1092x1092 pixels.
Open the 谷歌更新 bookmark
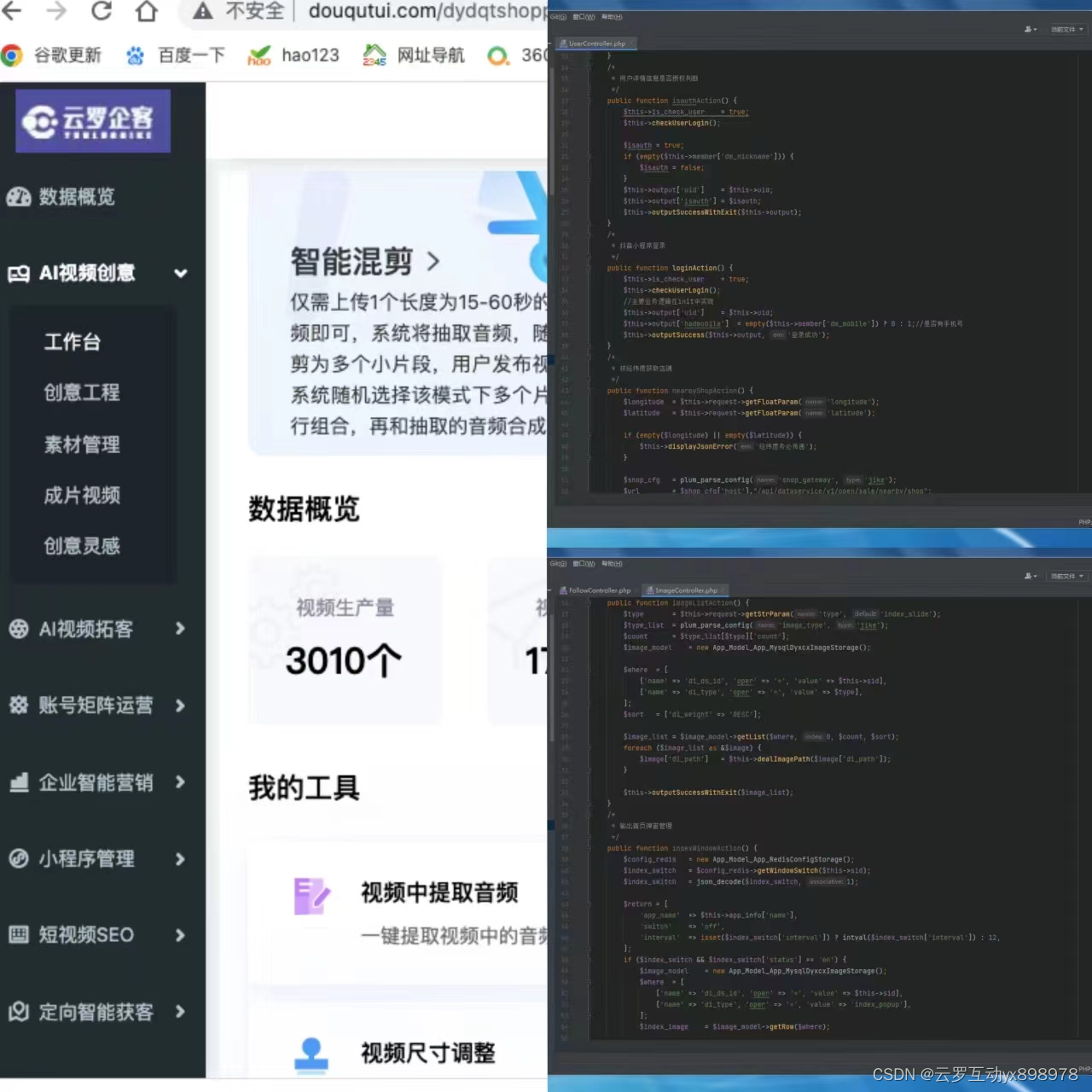click(x=52, y=55)
